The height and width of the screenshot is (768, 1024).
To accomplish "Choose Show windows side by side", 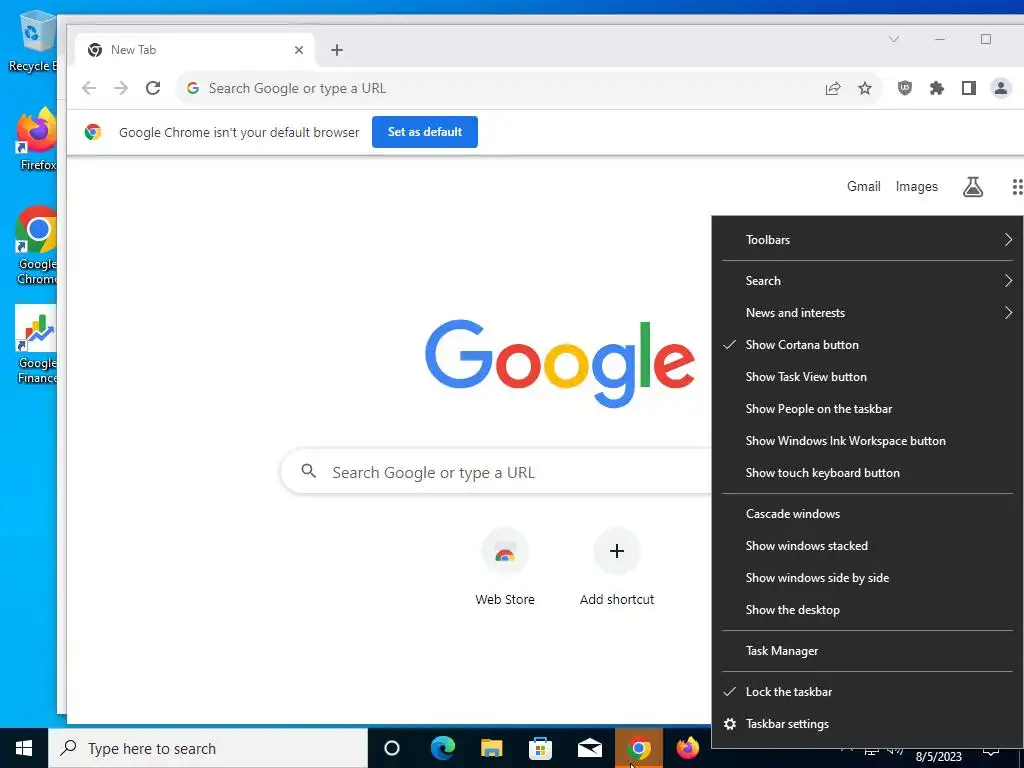I will click(x=867, y=578).
